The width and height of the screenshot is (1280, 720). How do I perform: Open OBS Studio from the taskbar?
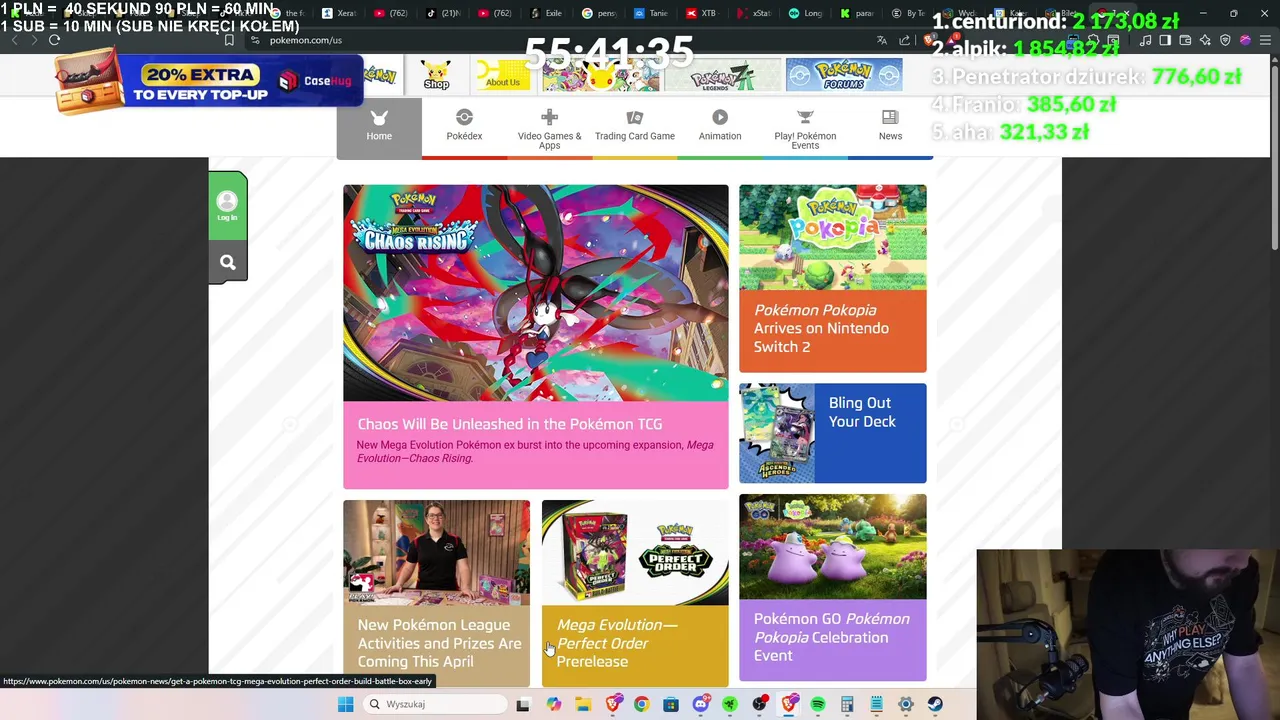760,704
